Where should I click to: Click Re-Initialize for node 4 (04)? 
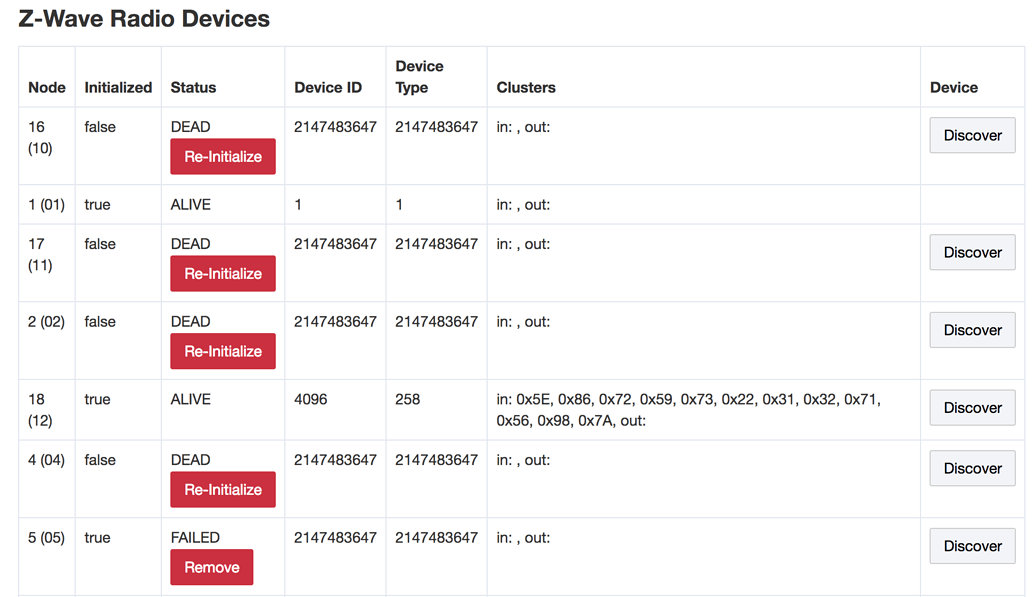click(222, 489)
